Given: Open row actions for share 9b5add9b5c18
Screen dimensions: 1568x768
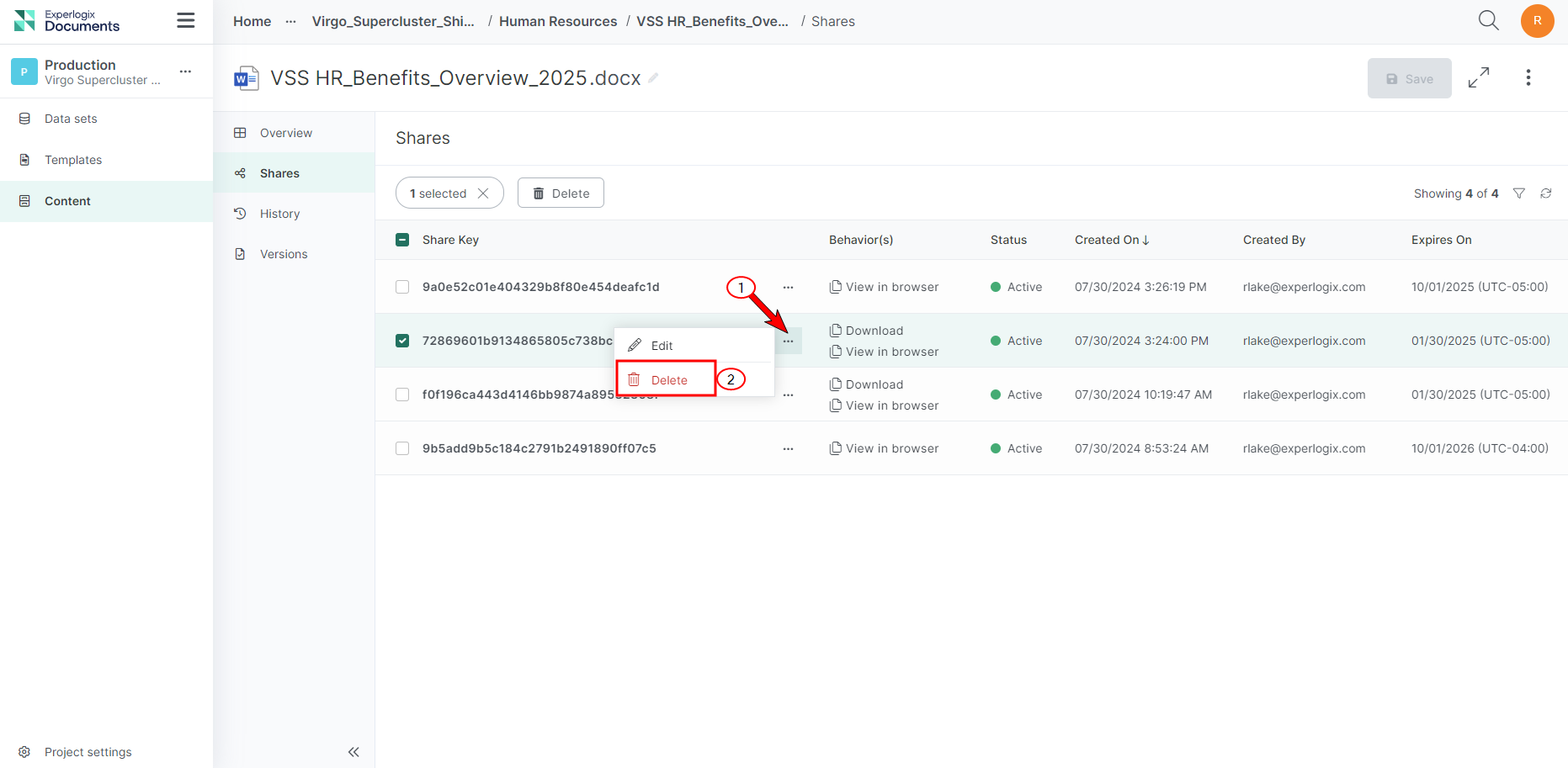Looking at the screenshot, I should click(x=788, y=448).
